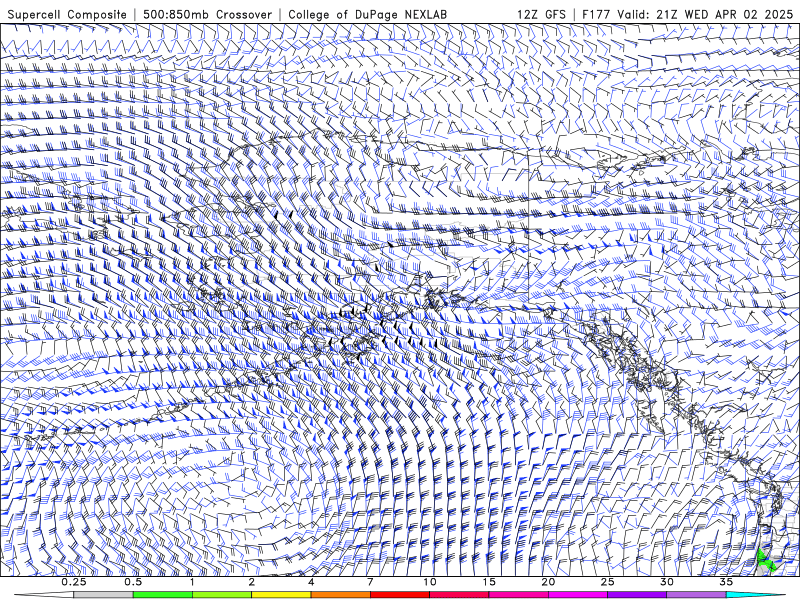Select the light purple 30–35 legend segment
Viewport: 800px width, 600px height.
click(x=696, y=595)
